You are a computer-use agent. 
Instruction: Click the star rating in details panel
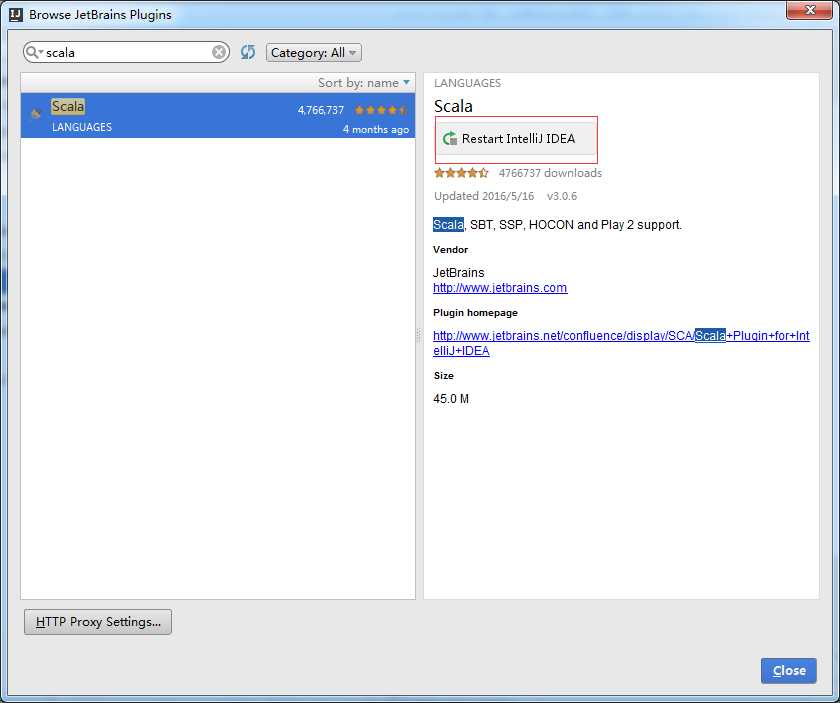(x=461, y=173)
